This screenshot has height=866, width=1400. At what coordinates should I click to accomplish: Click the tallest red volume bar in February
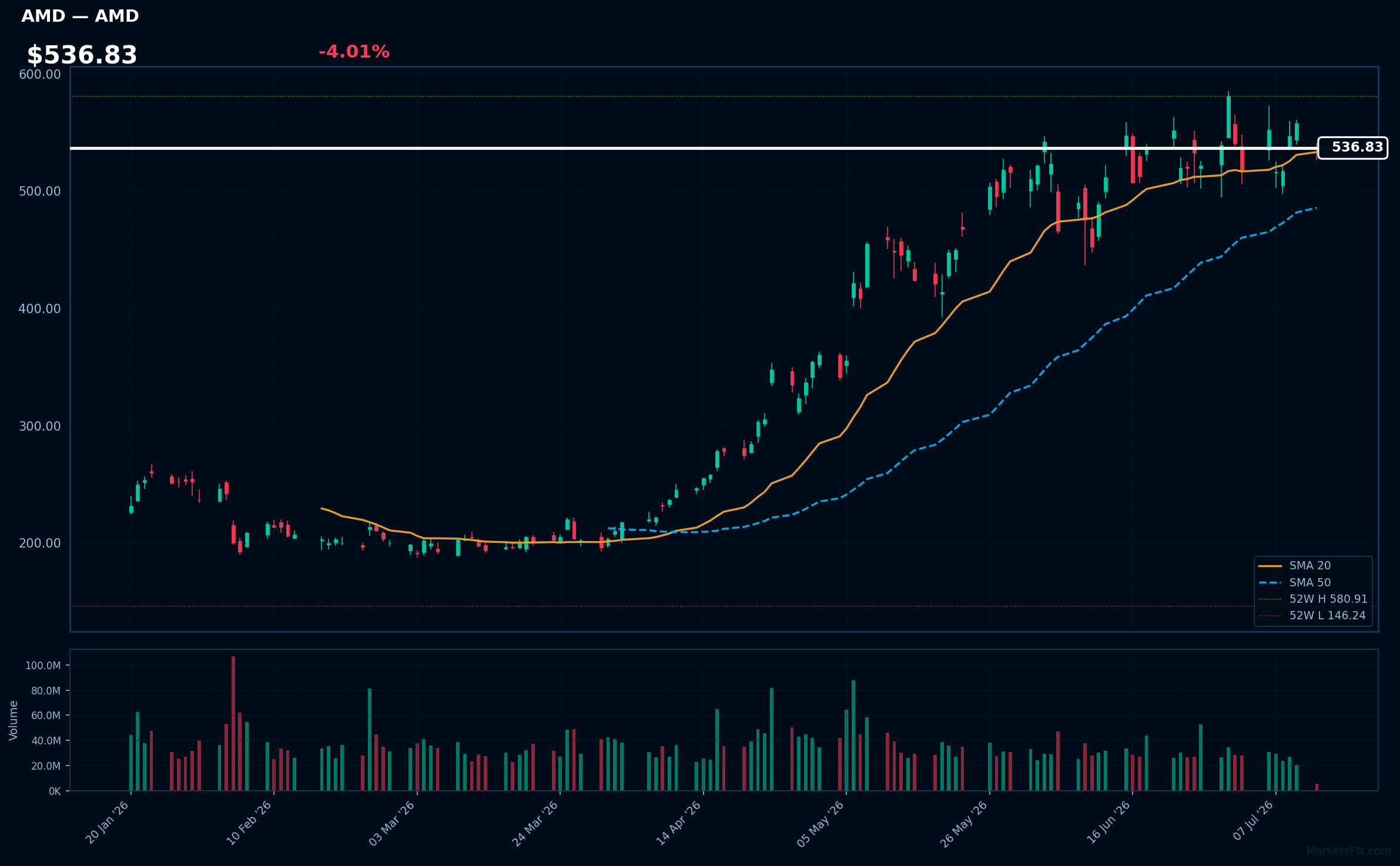[x=233, y=723]
